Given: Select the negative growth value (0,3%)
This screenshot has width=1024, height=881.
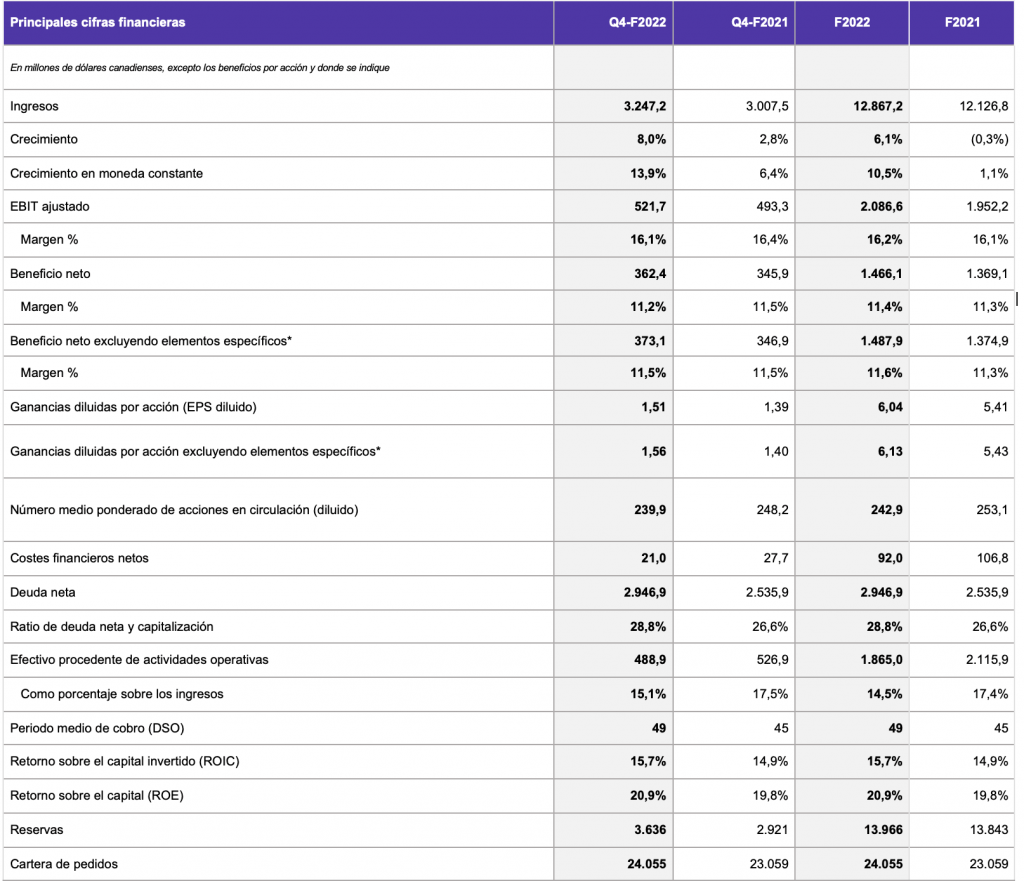Looking at the screenshot, I should tap(989, 140).
